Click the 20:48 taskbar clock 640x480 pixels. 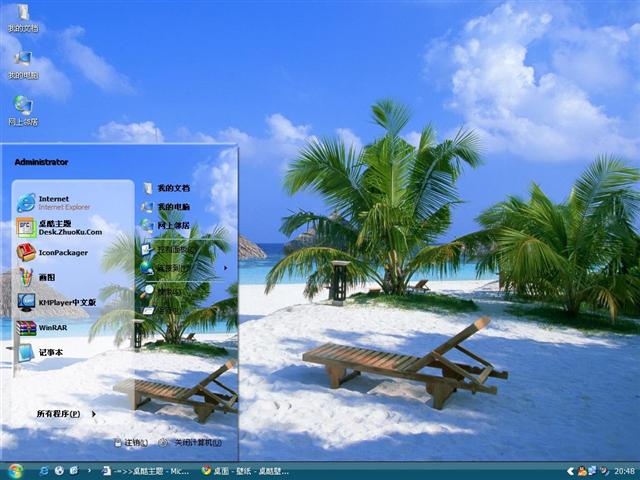pos(624,472)
